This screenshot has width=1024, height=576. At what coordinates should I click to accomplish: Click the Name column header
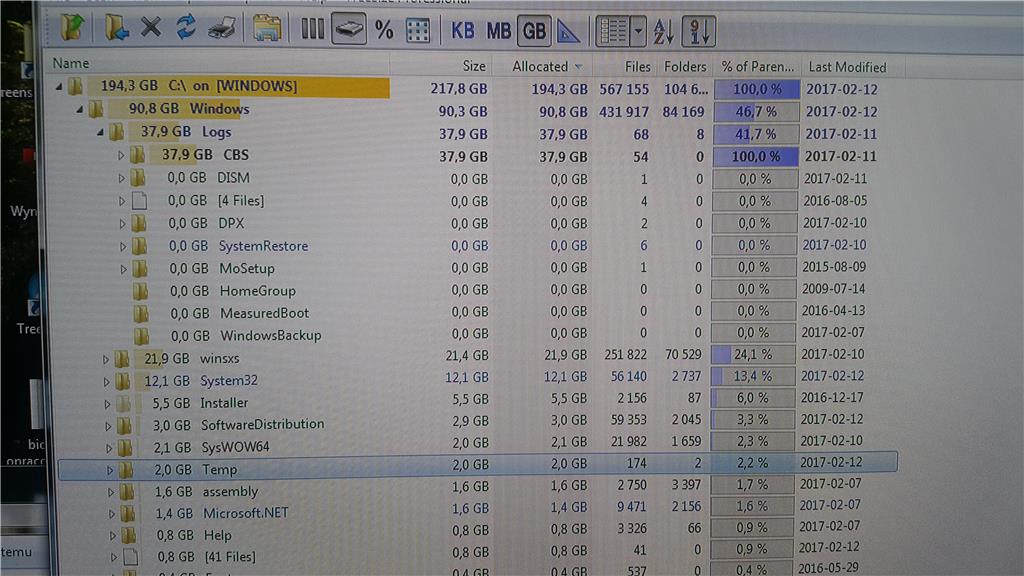[71, 63]
